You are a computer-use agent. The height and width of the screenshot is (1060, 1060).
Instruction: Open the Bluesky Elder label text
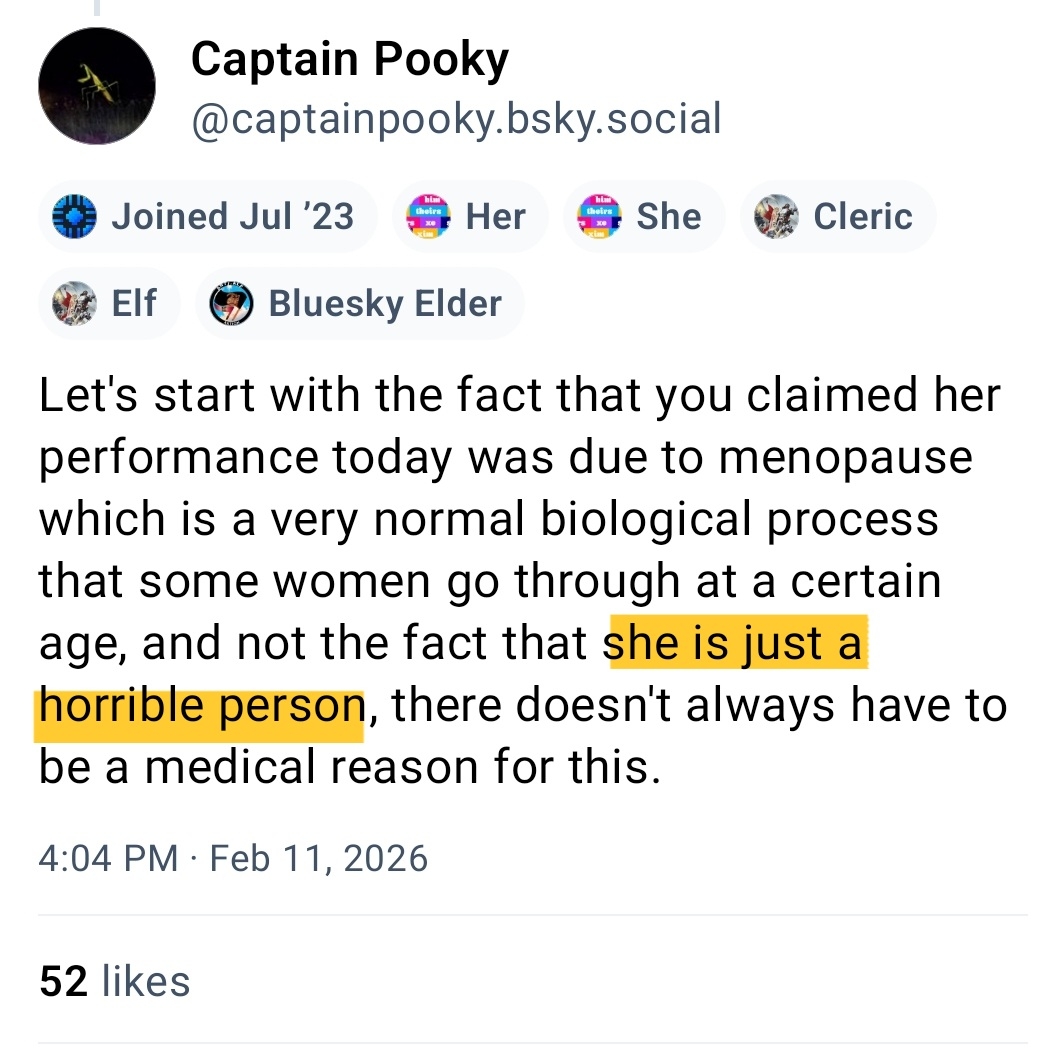point(385,303)
